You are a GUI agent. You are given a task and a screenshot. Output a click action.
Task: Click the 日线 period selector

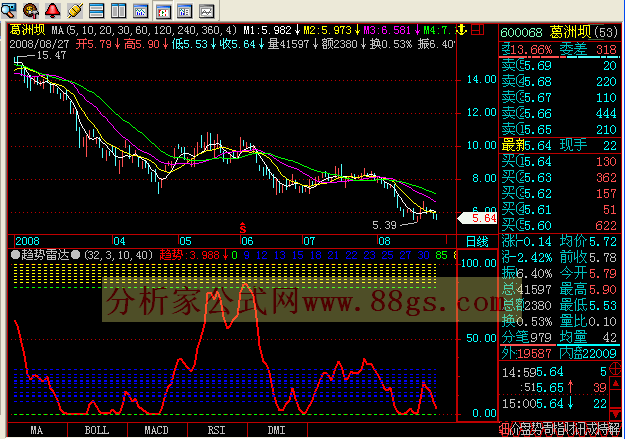coord(477,242)
